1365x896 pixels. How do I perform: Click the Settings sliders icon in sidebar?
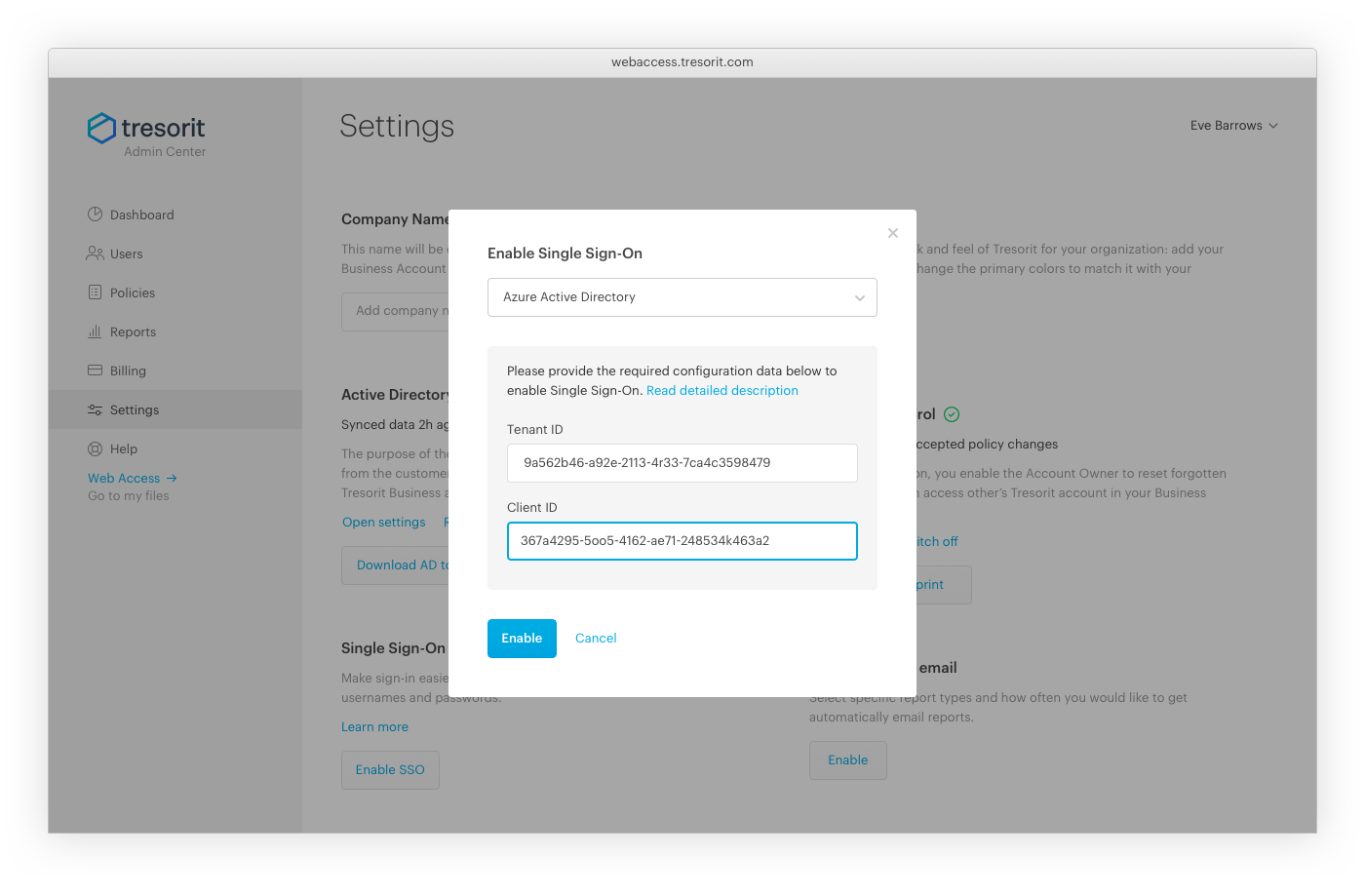point(95,409)
